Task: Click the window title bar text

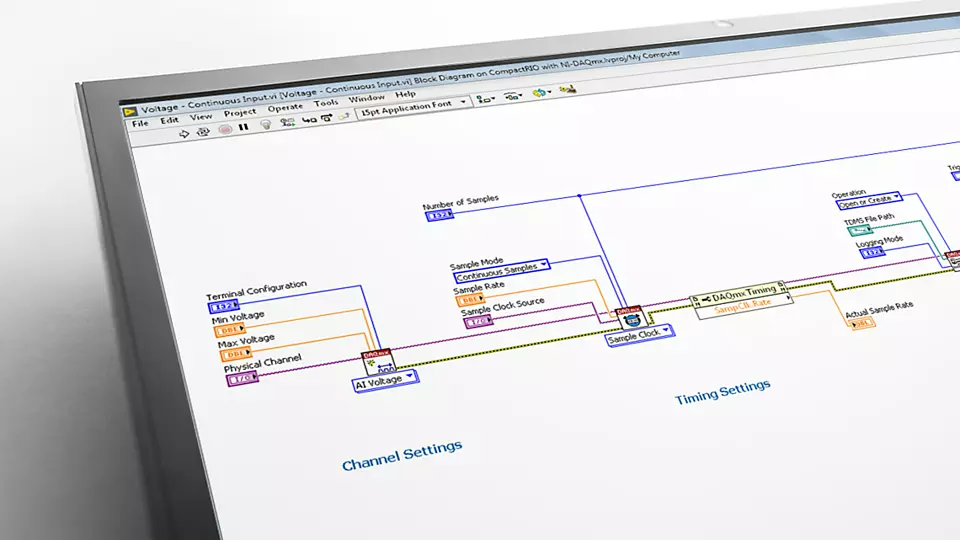Action: click(x=410, y=81)
